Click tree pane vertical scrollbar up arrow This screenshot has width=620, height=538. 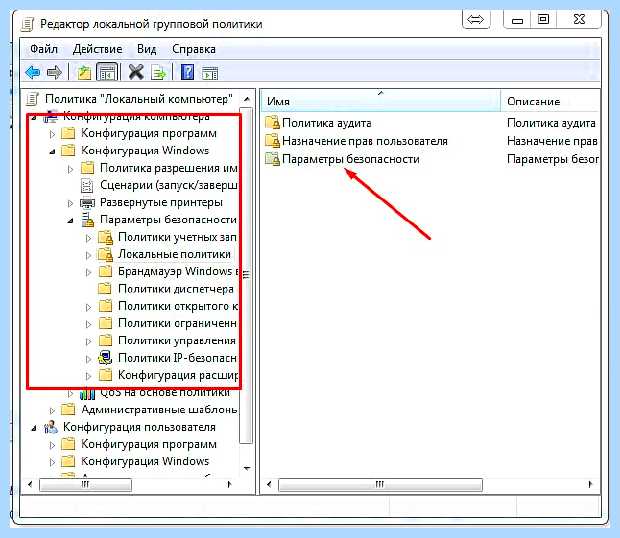pyautogui.click(x=247, y=99)
